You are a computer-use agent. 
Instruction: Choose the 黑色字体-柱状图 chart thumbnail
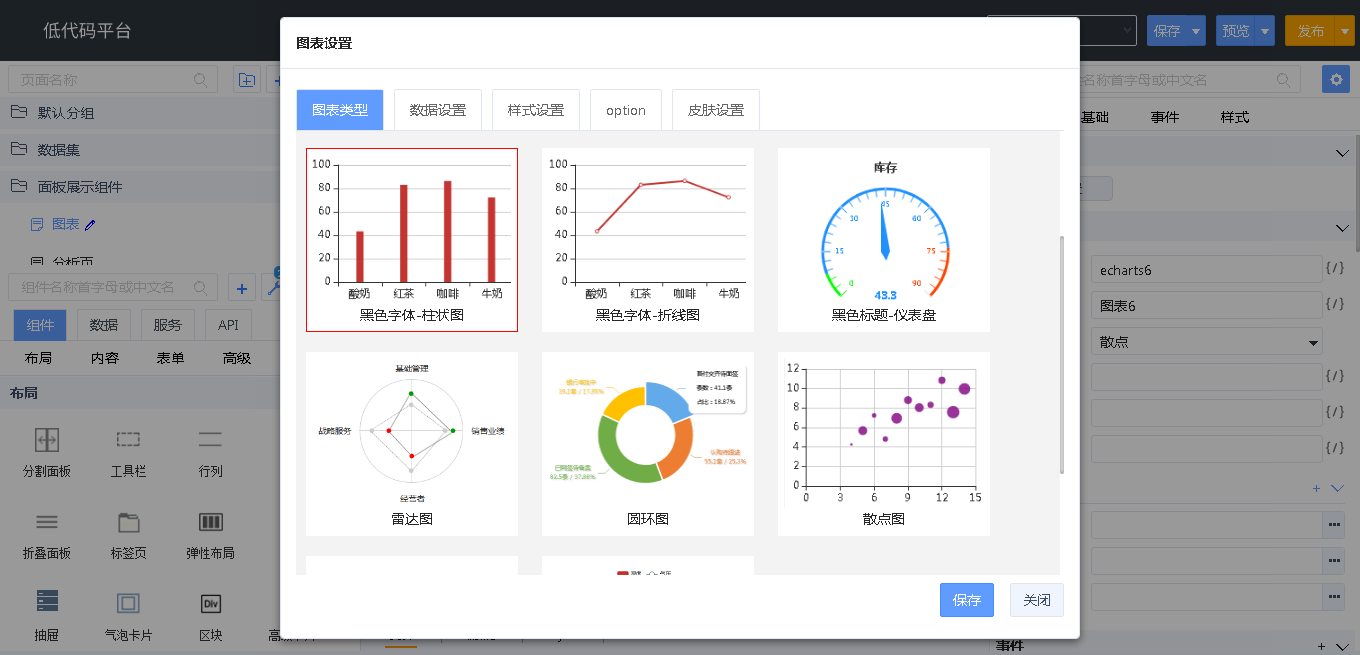pyautogui.click(x=412, y=240)
